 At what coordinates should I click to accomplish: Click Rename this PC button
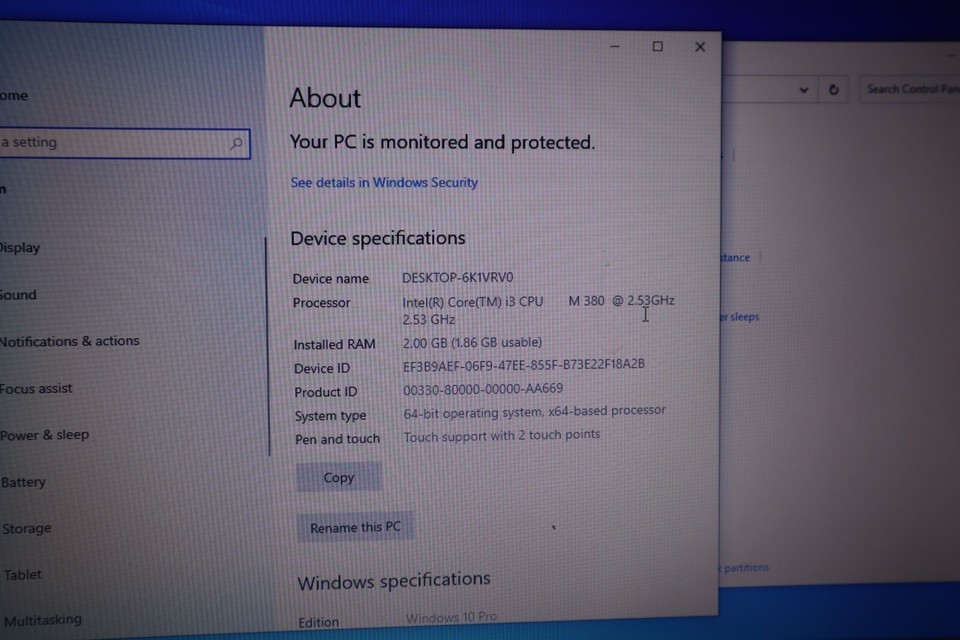(x=355, y=527)
